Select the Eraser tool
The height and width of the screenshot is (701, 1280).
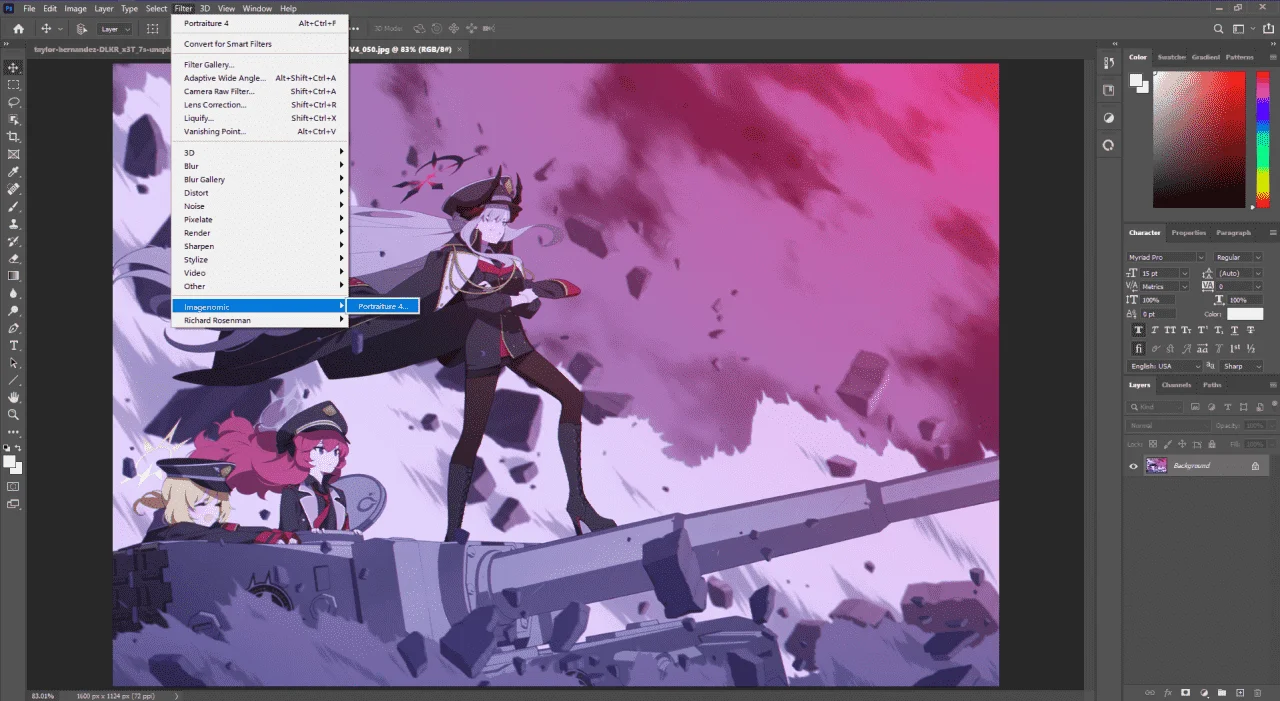tap(14, 259)
